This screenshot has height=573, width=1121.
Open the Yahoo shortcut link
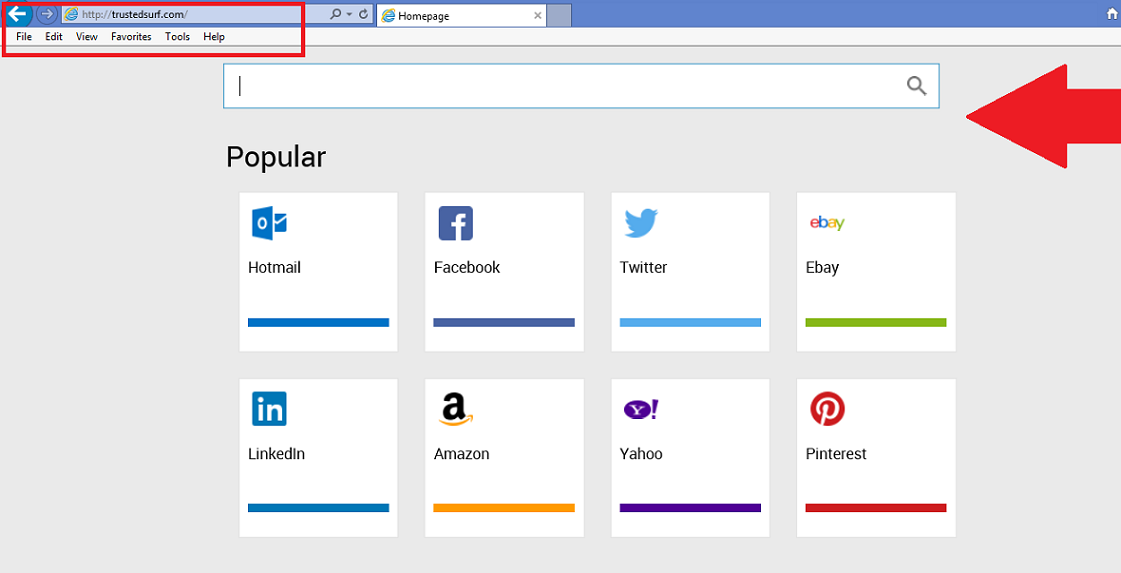click(x=690, y=453)
